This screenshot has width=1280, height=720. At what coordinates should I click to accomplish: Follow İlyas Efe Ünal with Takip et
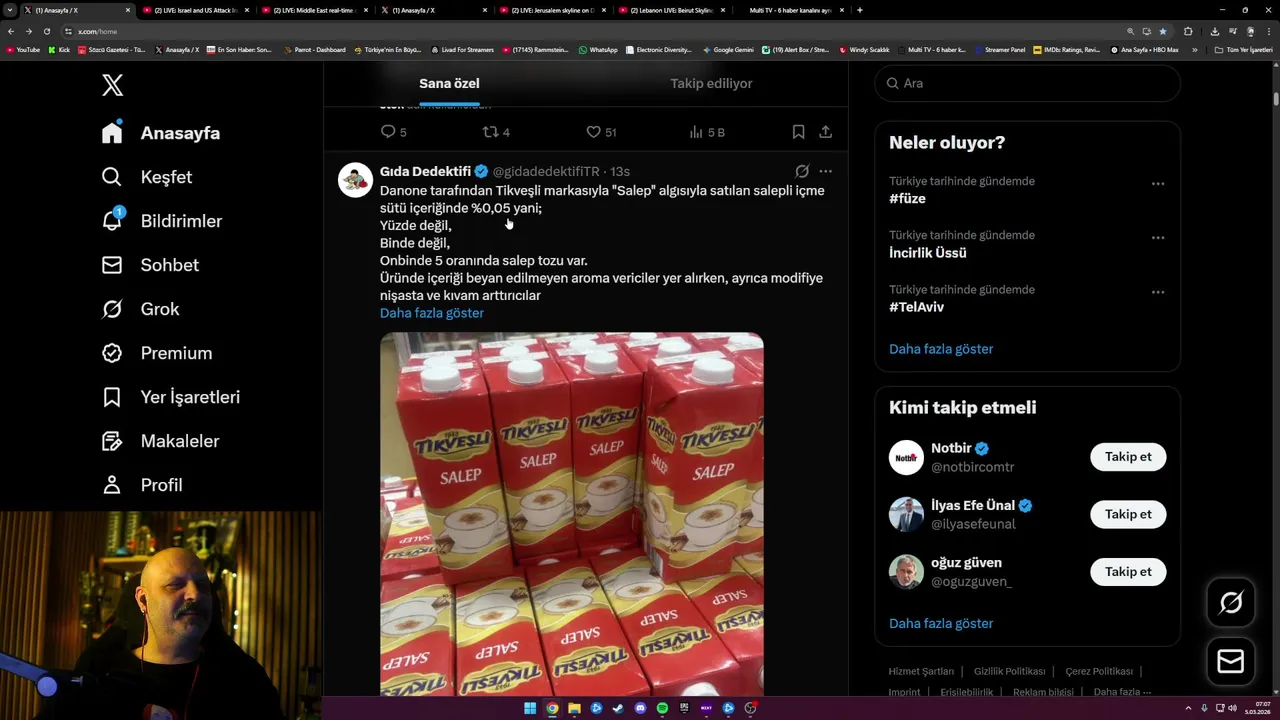click(x=1128, y=514)
